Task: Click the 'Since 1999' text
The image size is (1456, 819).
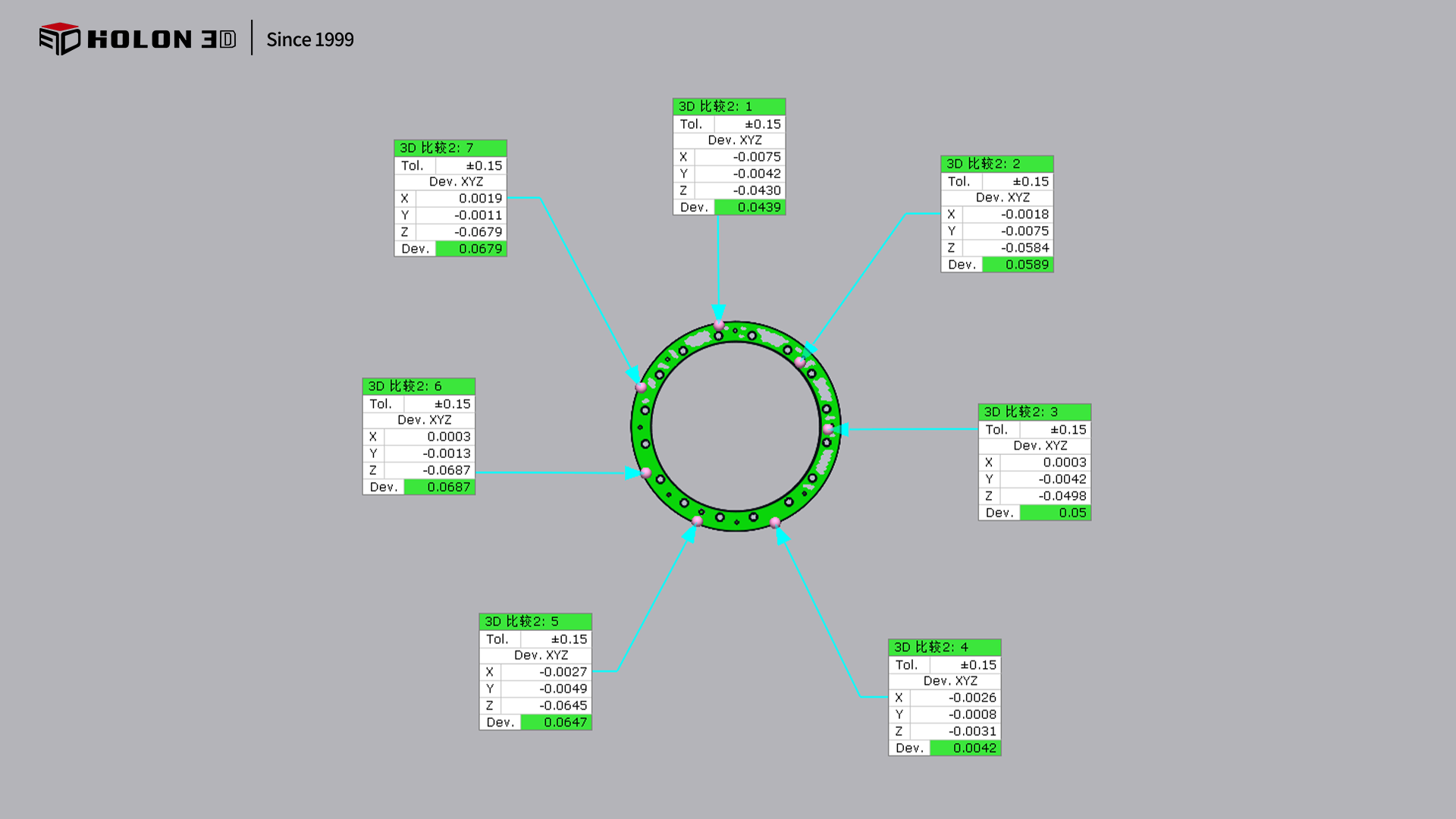Action: click(x=309, y=39)
